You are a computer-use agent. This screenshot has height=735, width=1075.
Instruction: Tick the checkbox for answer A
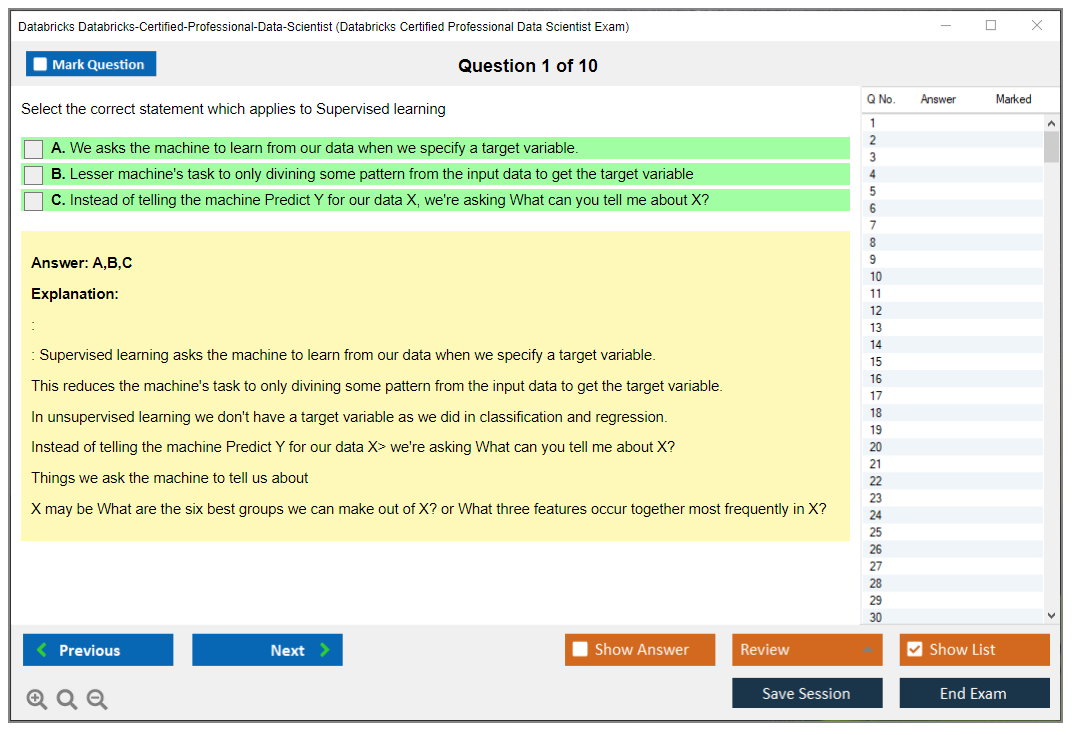coord(34,149)
